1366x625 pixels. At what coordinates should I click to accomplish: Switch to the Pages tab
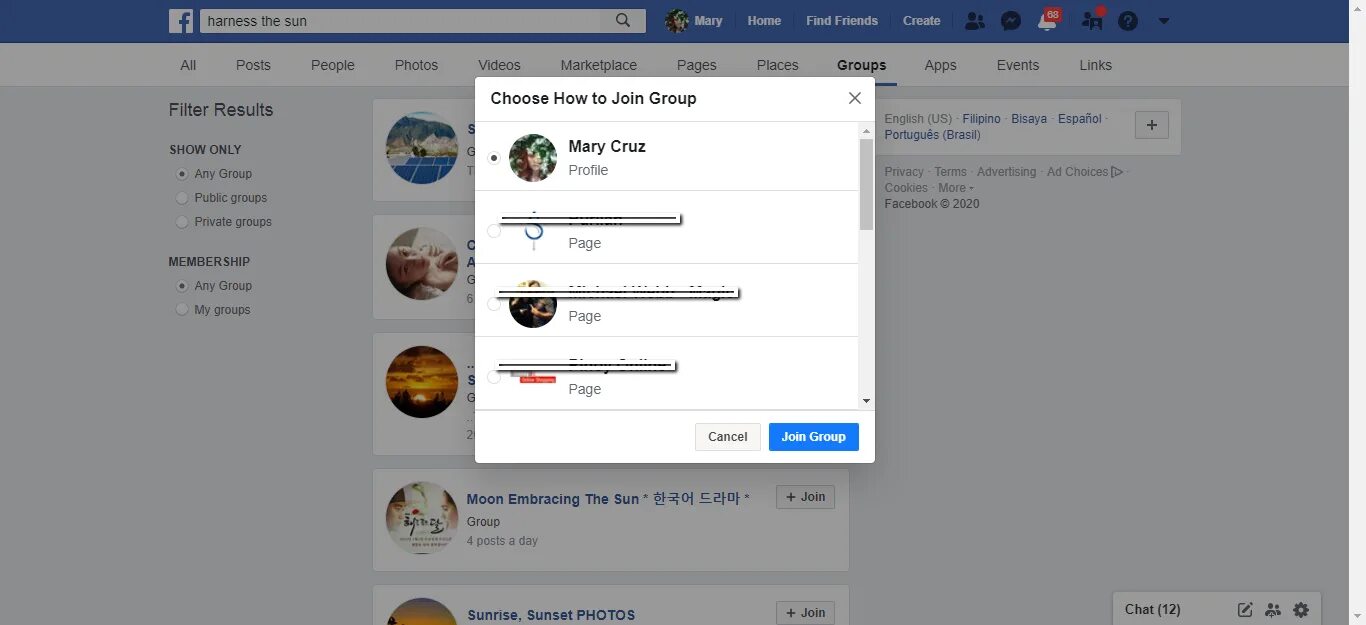click(x=696, y=65)
